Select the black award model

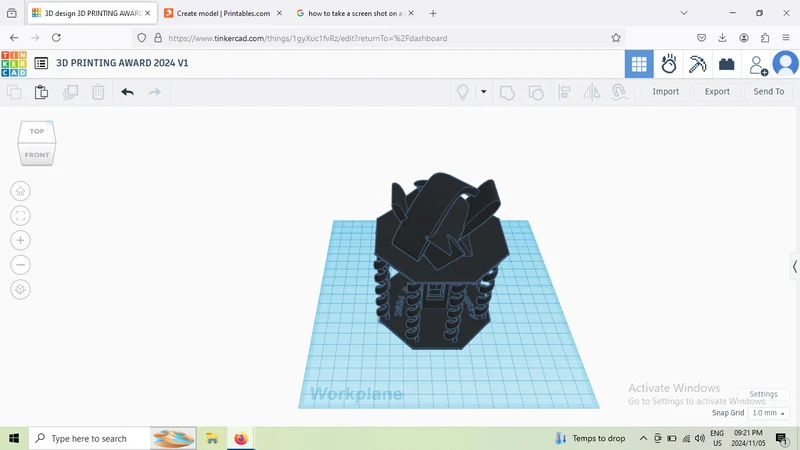[x=441, y=261]
